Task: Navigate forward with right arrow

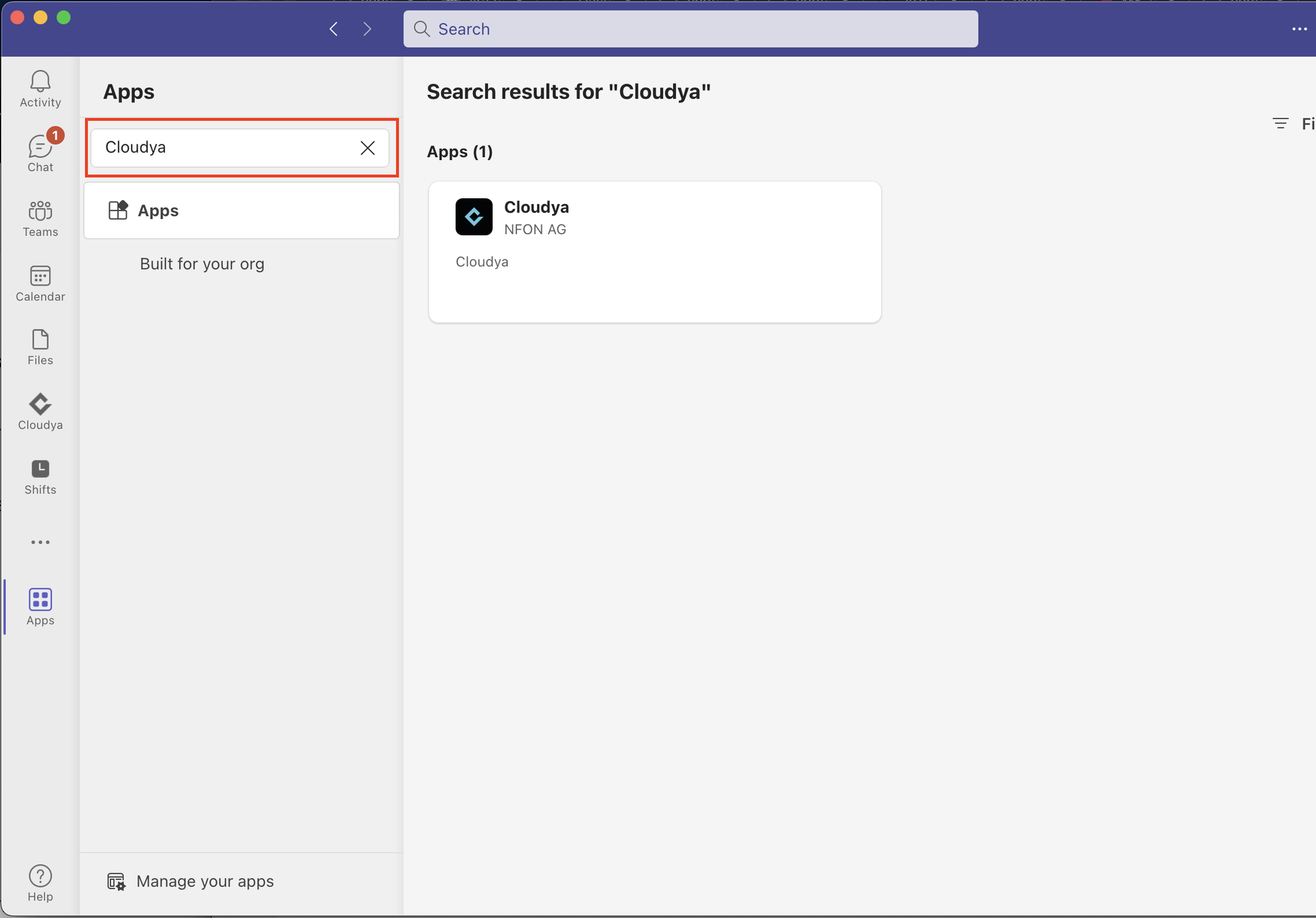Action: 367,29
